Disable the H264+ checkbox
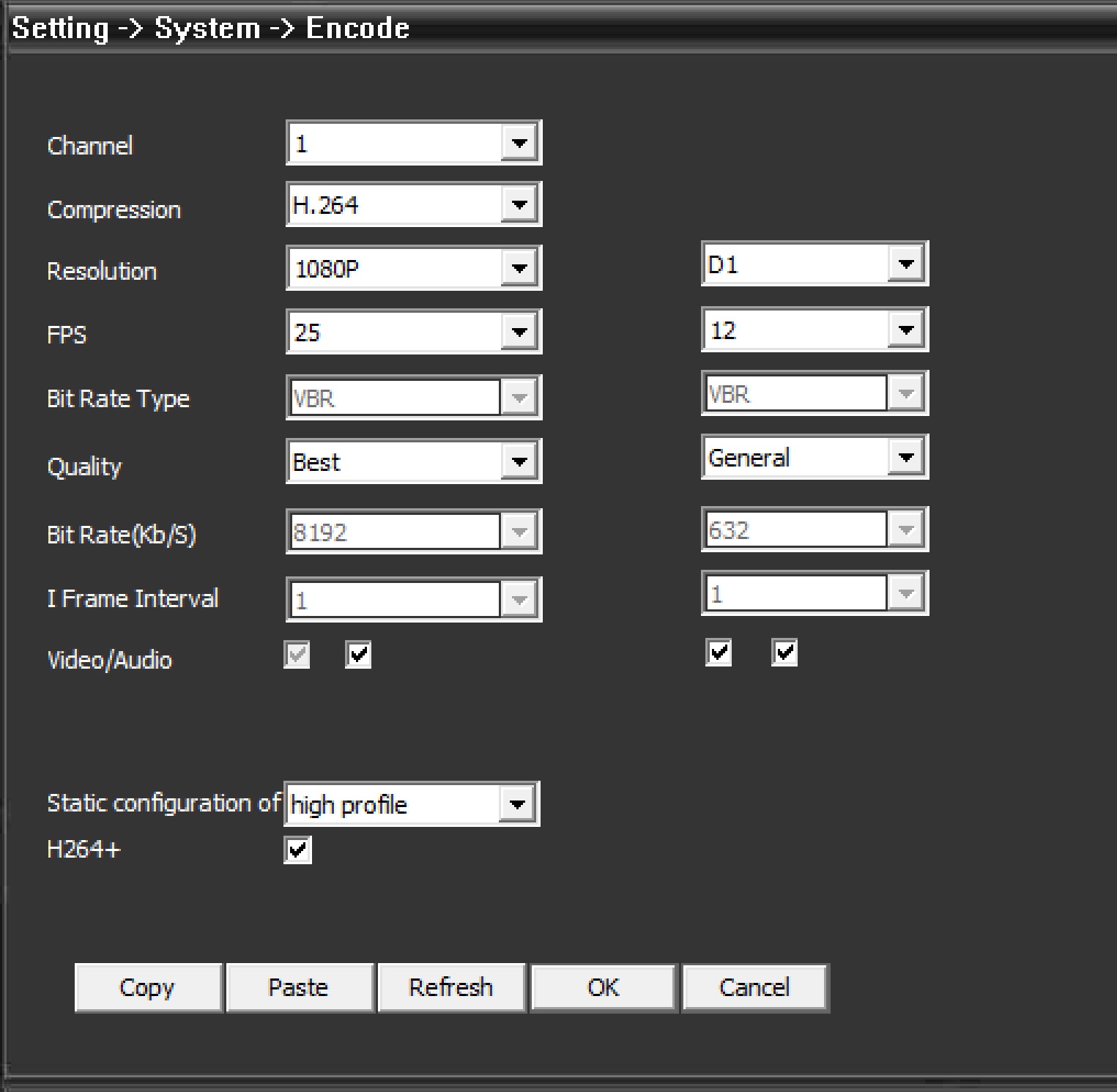The height and width of the screenshot is (1092, 1117). point(297,850)
